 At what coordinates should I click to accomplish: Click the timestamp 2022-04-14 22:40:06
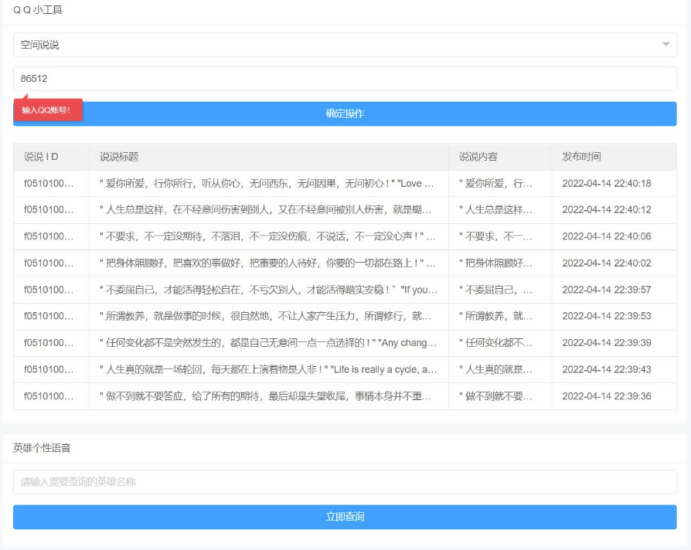606,237
